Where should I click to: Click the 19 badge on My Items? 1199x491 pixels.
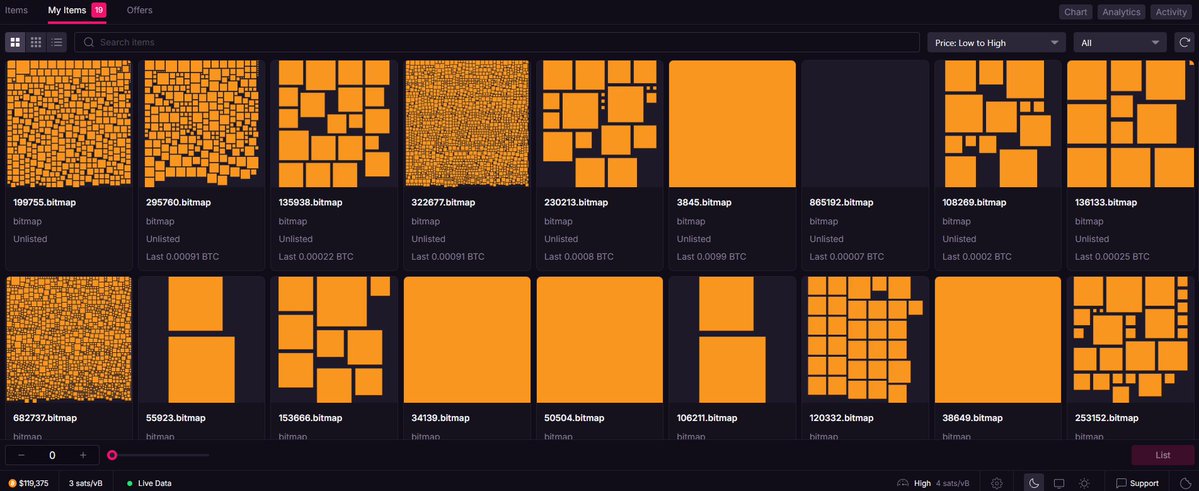tap(99, 10)
